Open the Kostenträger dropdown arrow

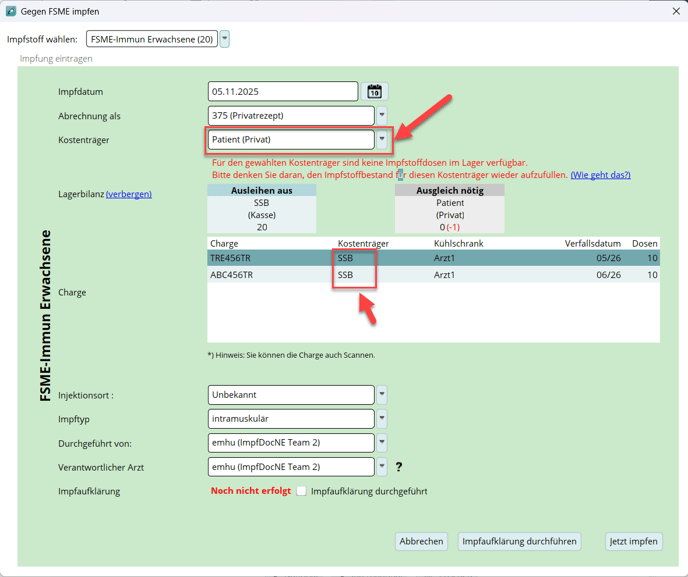coord(381,140)
